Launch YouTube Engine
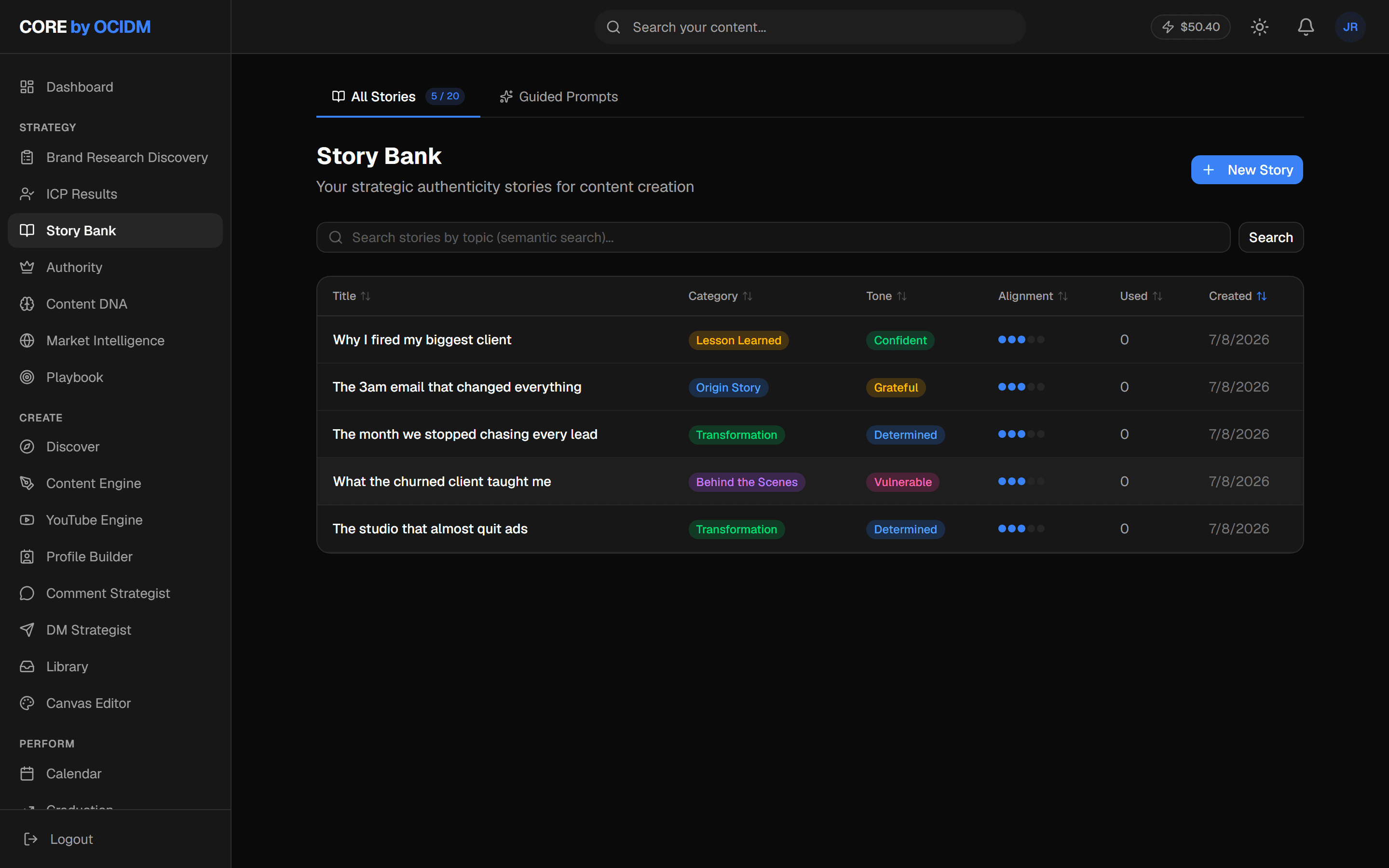Viewport: 1389px width, 868px height. 115,520
